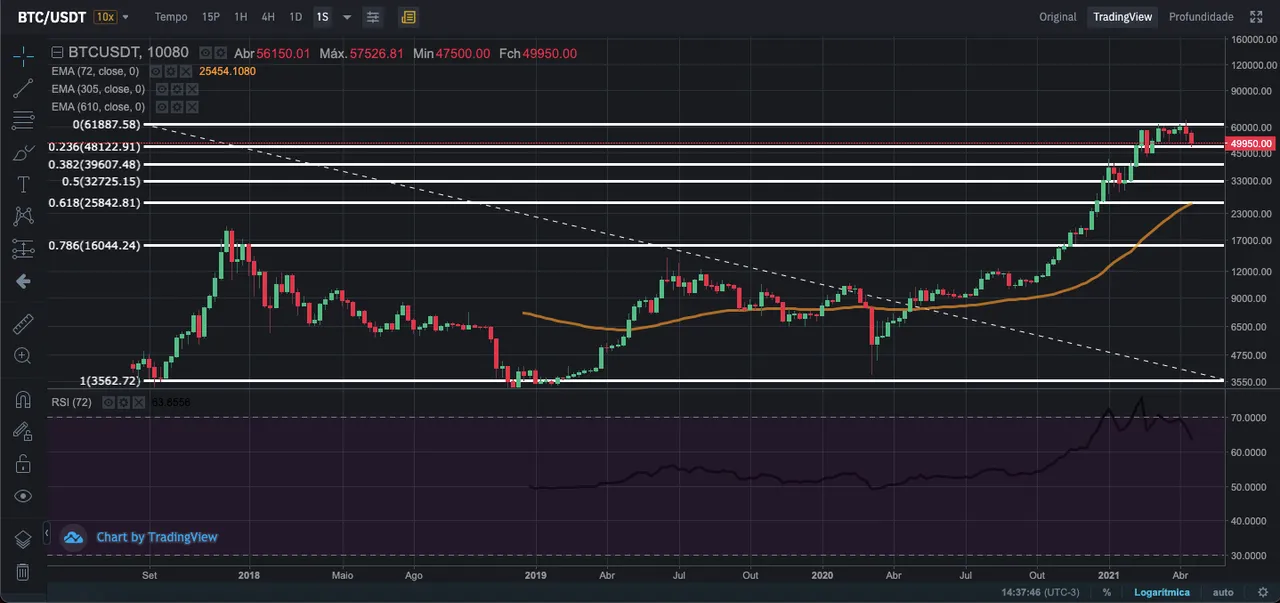1280x603 pixels.
Task: Remove the RSI (72) indicator
Action: click(x=139, y=402)
